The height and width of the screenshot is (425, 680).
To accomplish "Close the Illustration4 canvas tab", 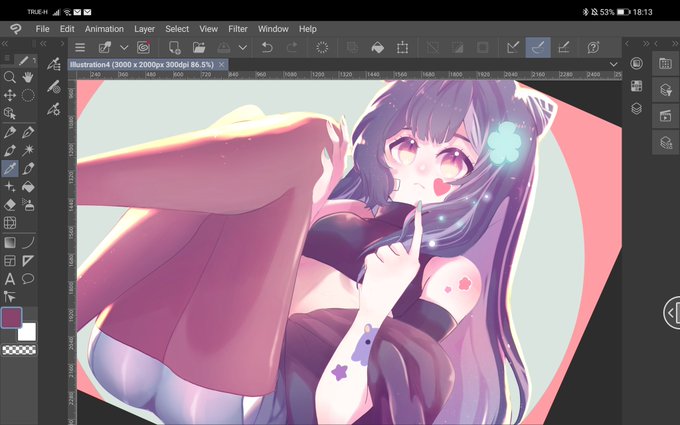I will click(221, 65).
